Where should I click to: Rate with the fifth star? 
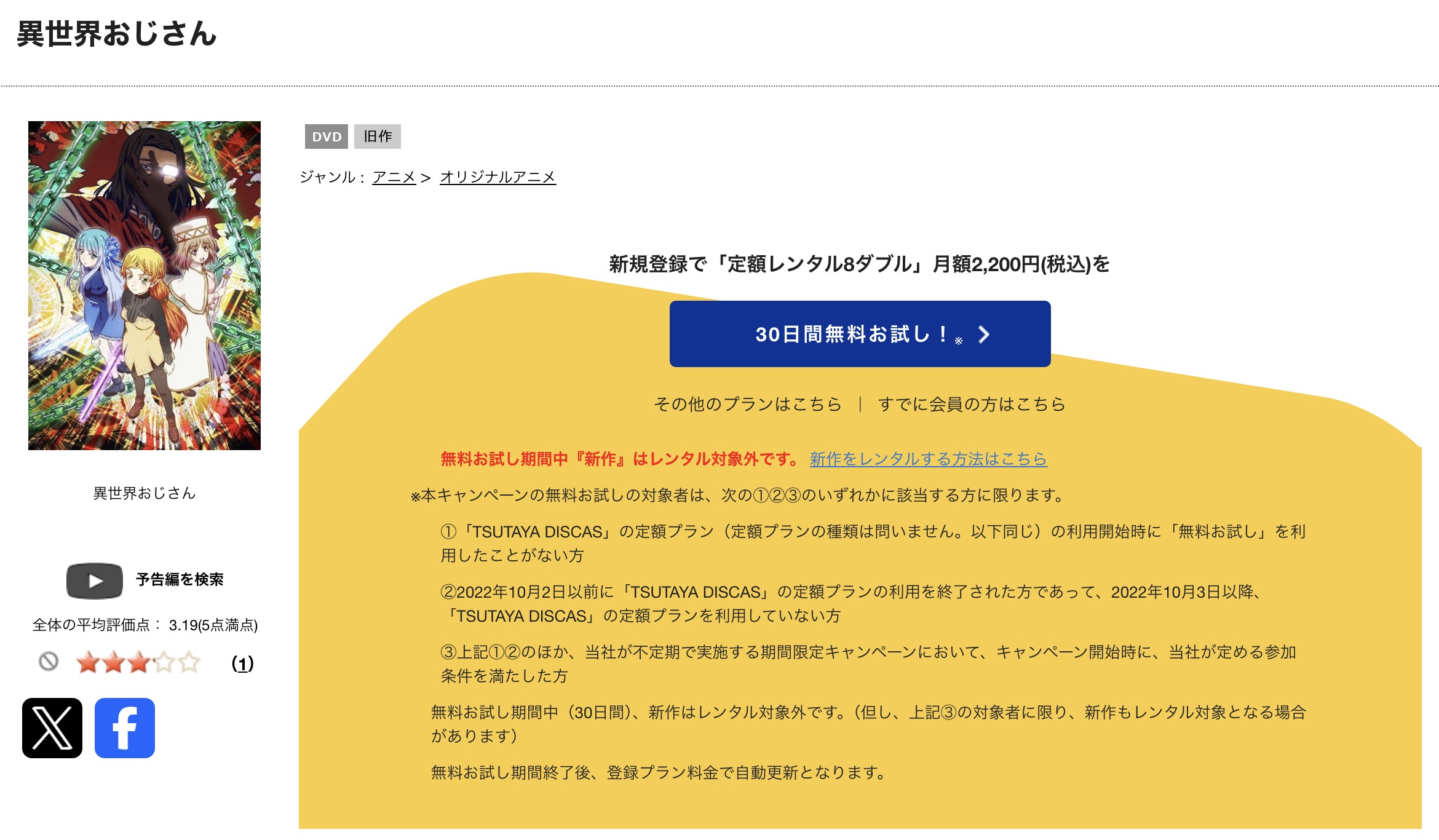pyautogui.click(x=189, y=662)
